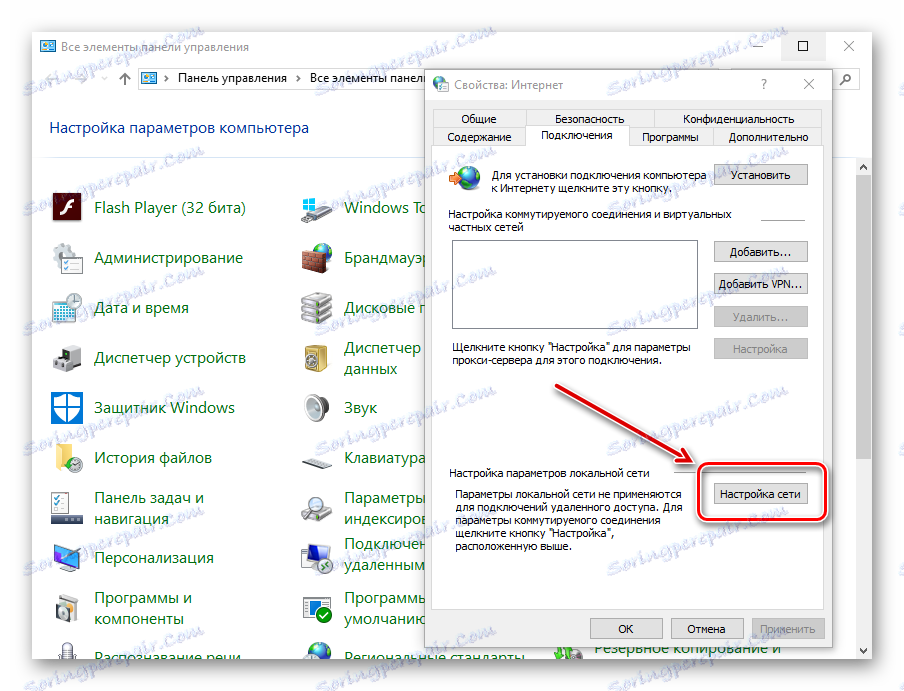Open Диспетчер учетных данных safe icon
This screenshot has height=691, width=904.
click(x=316, y=358)
